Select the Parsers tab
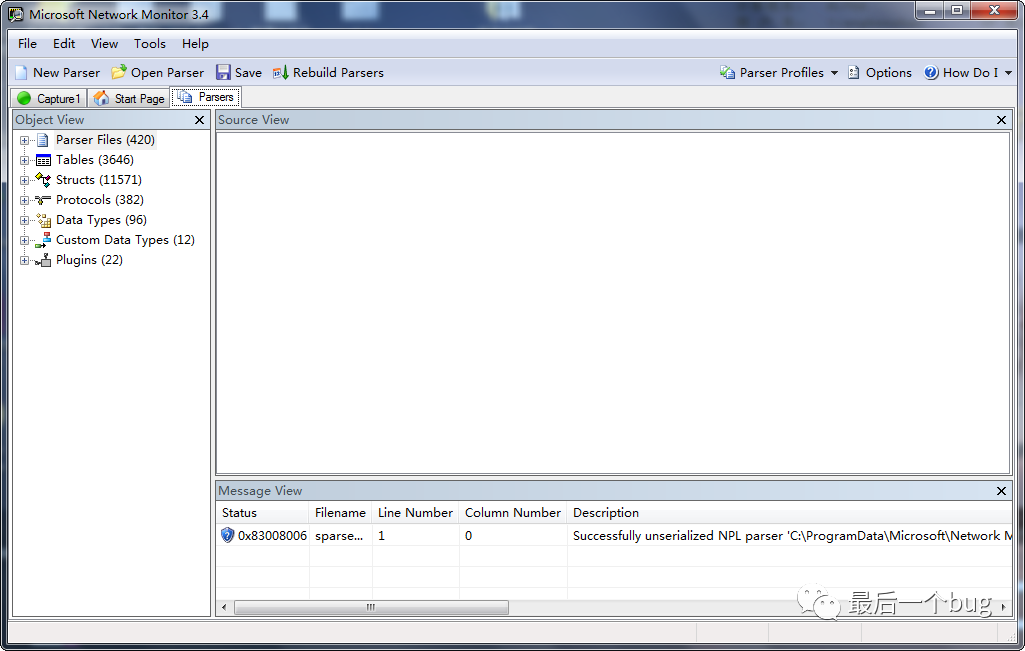Screen dimensions: 1025x651 tap(206, 97)
